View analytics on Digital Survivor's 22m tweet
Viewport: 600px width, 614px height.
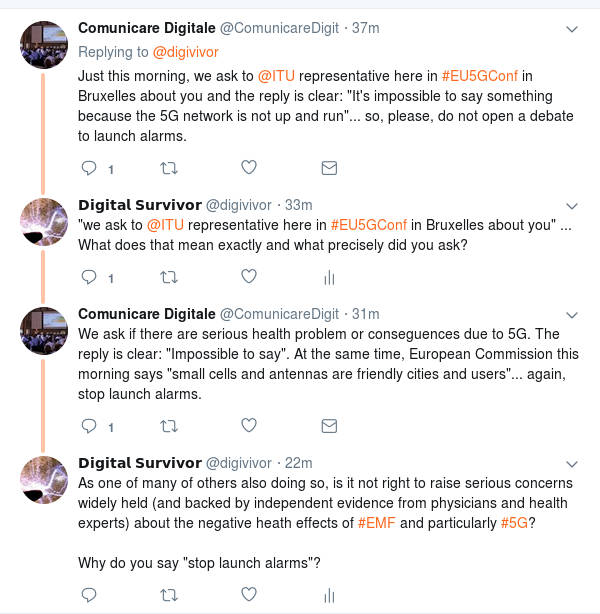coord(328,595)
